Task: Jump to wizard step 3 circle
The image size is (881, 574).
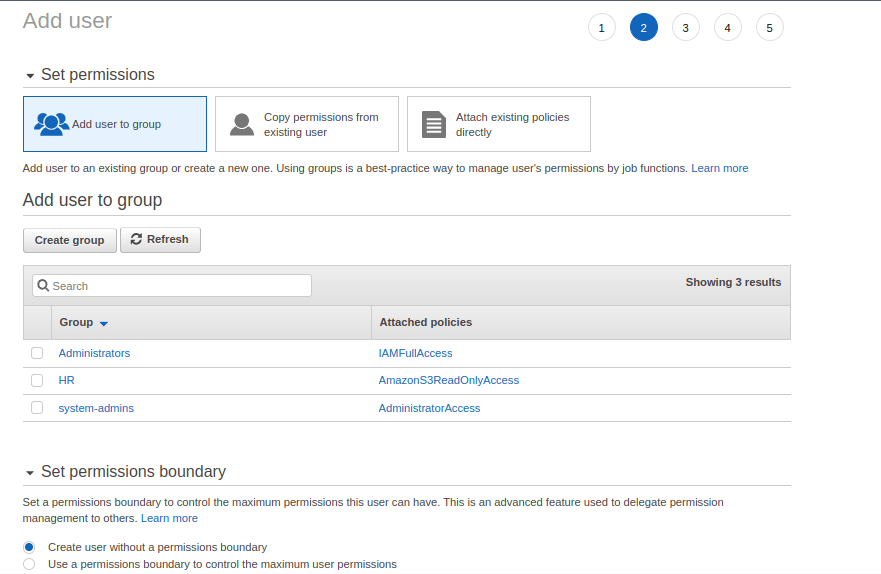Action: point(685,28)
